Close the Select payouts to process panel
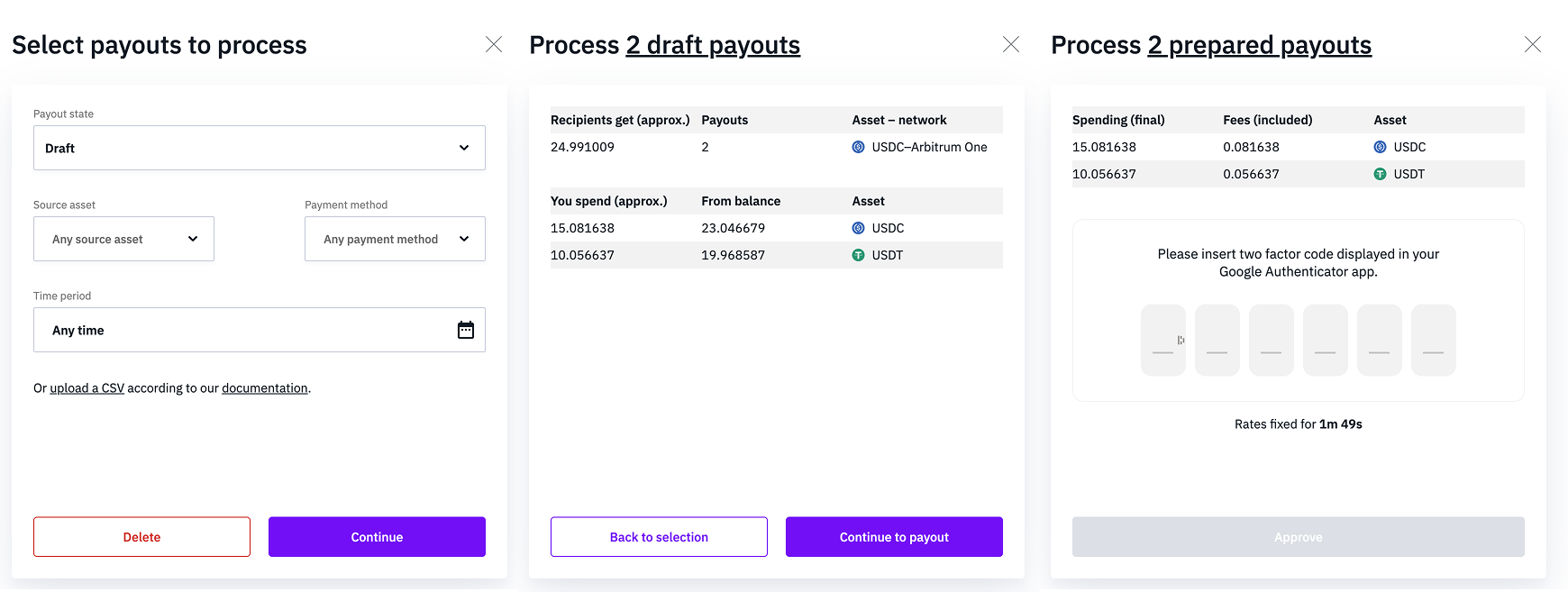This screenshot has width=1568, height=592. (494, 44)
